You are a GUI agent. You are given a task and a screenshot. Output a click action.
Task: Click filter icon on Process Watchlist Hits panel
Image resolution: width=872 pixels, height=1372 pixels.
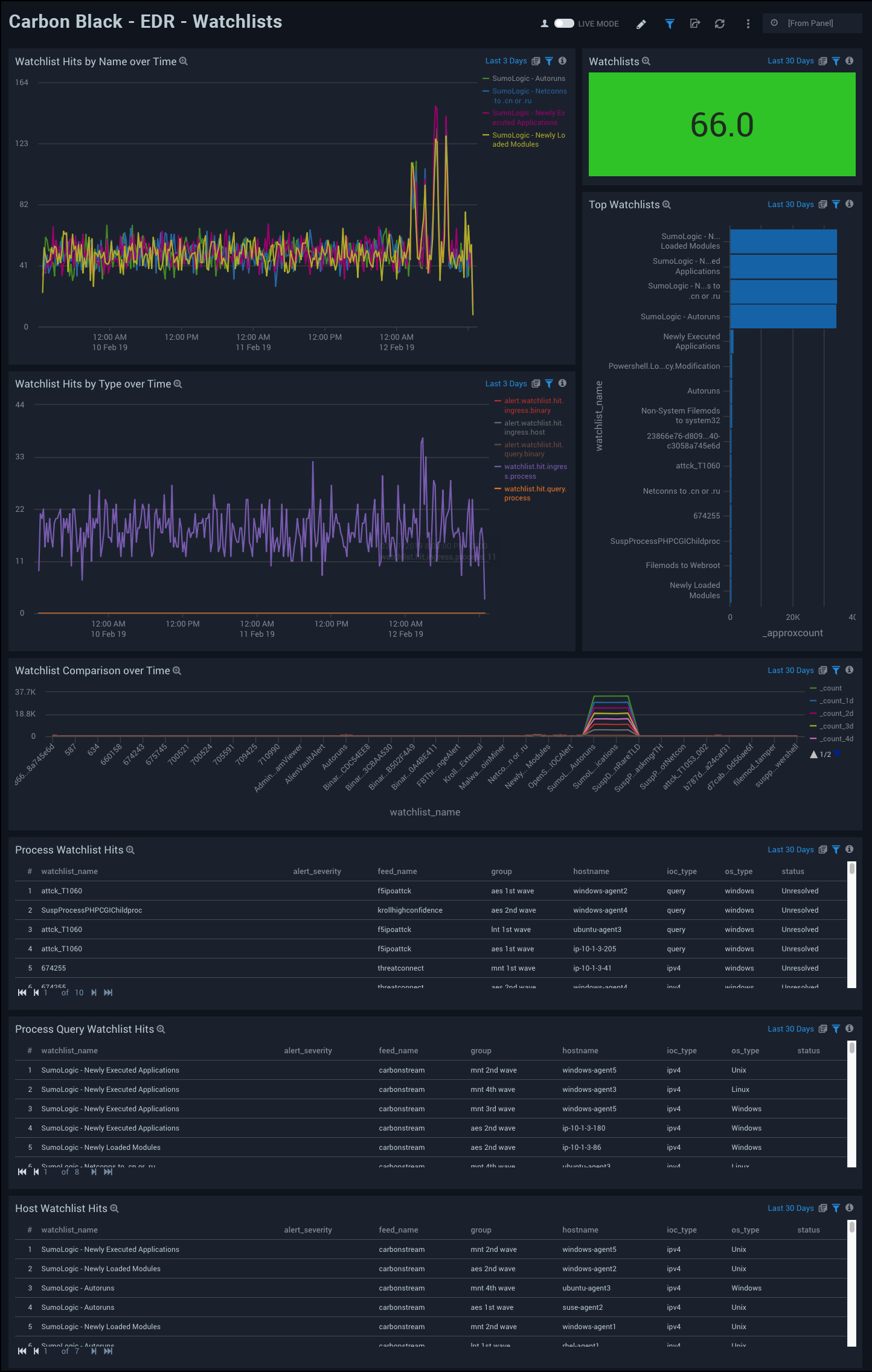coord(836,850)
